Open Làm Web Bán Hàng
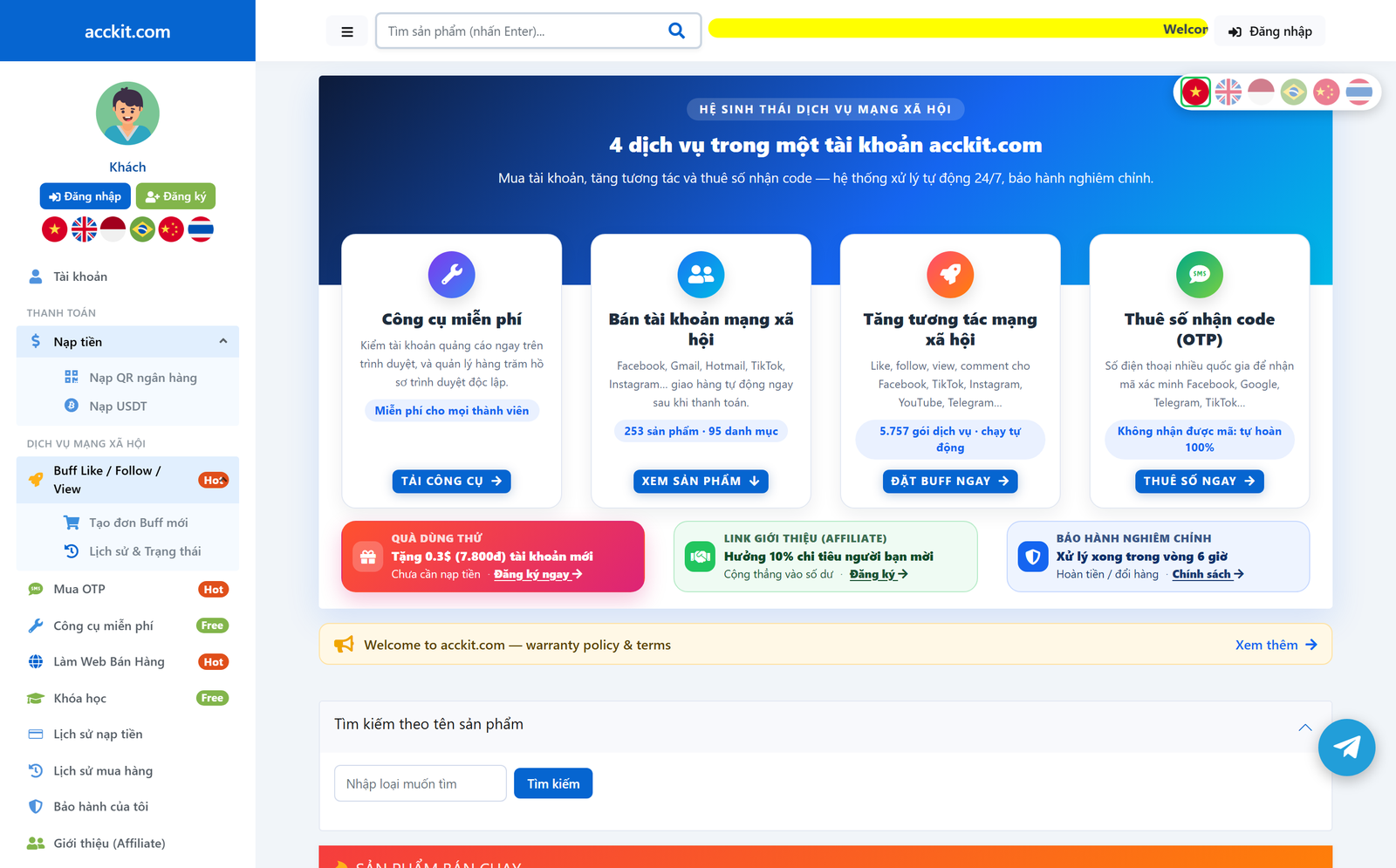Viewport: 1396px width, 868px height. tap(127, 662)
